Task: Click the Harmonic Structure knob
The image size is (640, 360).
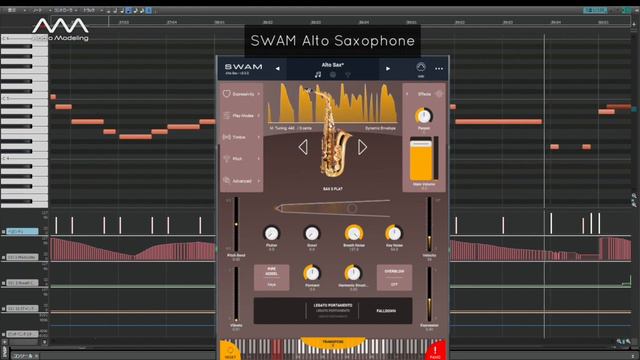Action: pos(353,273)
